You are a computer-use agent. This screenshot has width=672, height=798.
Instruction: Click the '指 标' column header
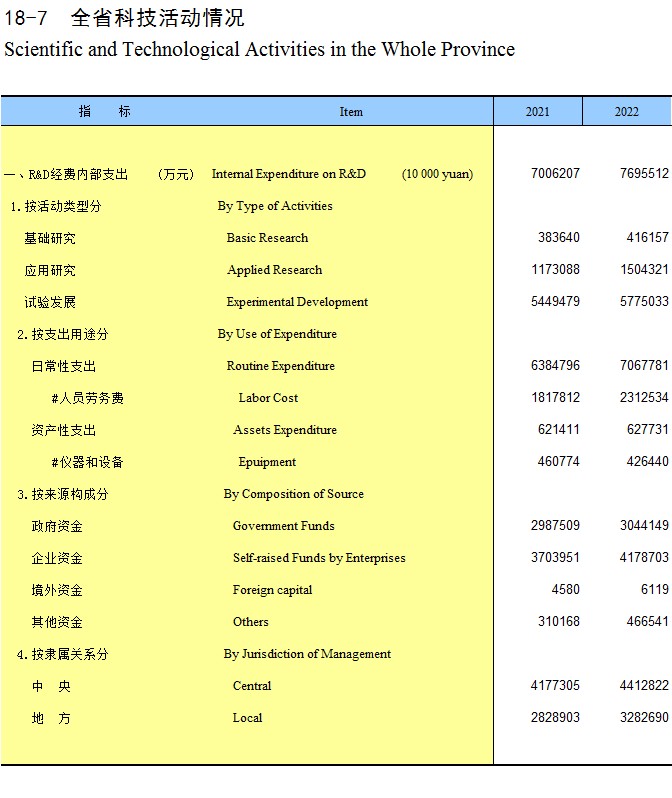pos(105,111)
